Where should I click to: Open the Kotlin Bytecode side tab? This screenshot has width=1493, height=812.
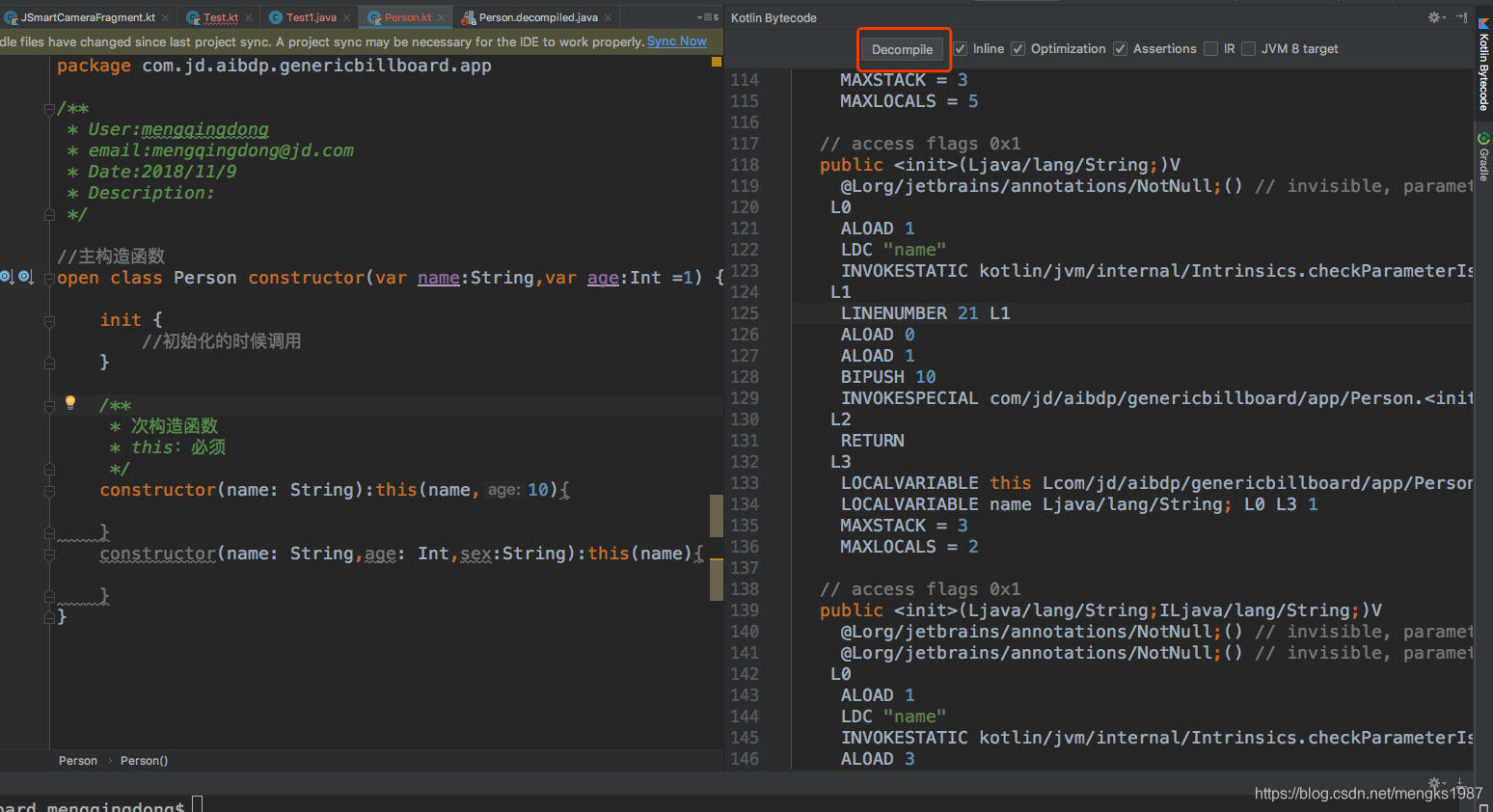tap(1483, 65)
